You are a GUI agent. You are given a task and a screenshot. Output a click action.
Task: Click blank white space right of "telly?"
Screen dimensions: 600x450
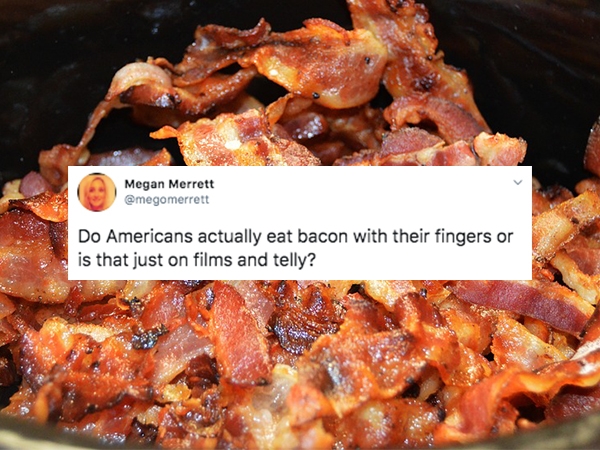421,261
